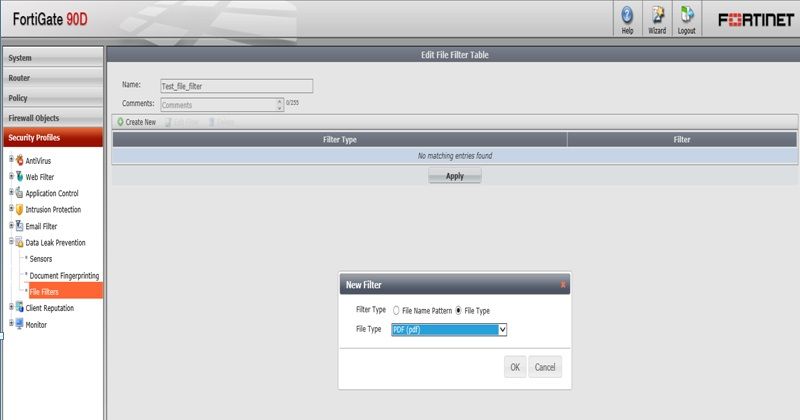Image resolution: width=800 pixels, height=420 pixels.
Task: Click the Data Leak Prevention icon
Action: (x=19, y=242)
